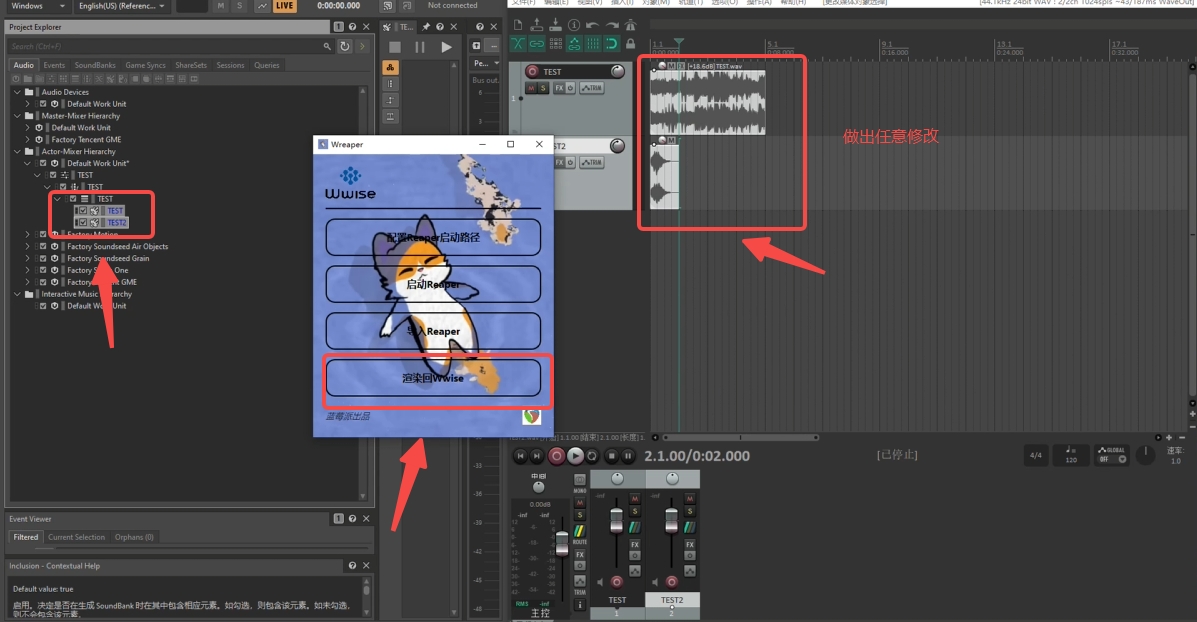
Task: Uncheck inclusion checkbox of TEST2 sound
Action: click(x=83, y=223)
